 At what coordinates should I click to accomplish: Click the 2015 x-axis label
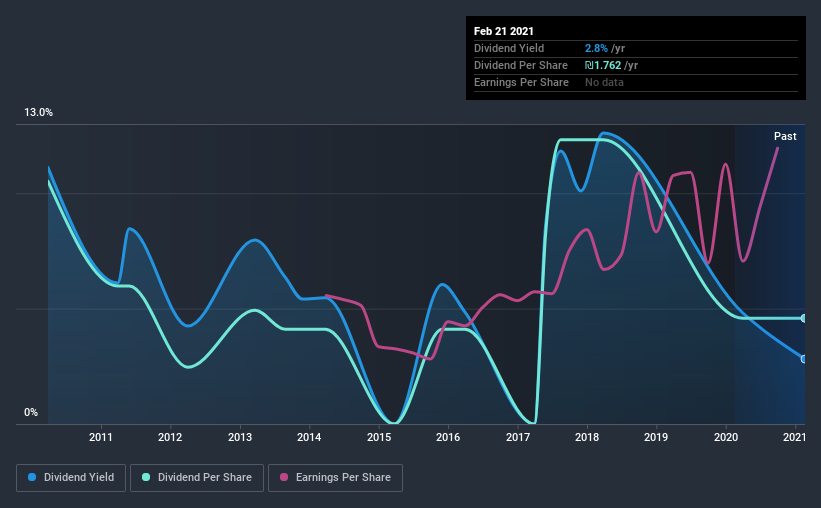tap(379, 437)
